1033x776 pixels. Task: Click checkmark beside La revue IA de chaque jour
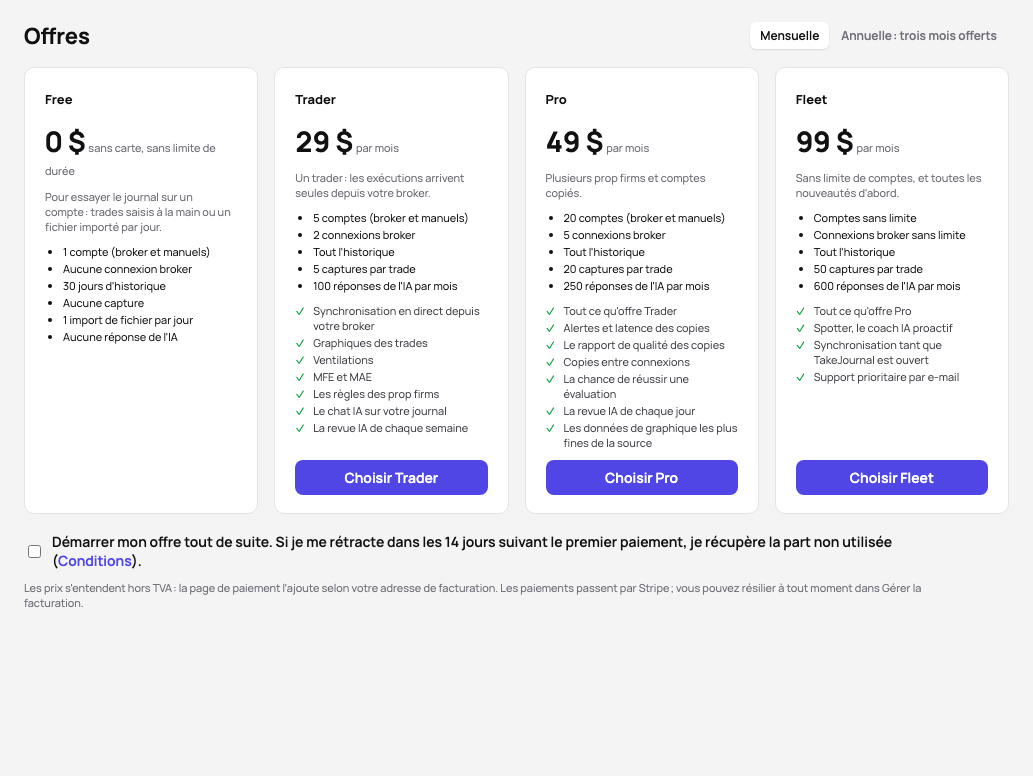tap(551, 412)
